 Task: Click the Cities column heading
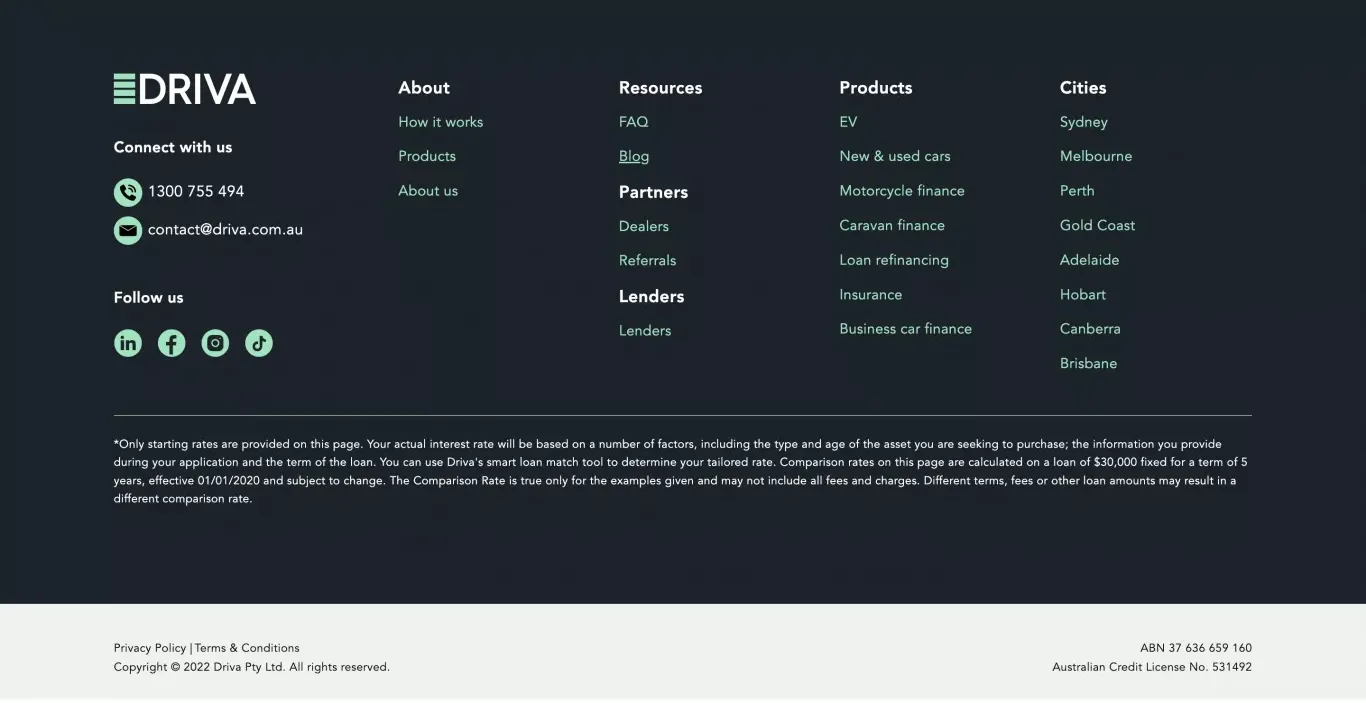pyautogui.click(x=1083, y=88)
